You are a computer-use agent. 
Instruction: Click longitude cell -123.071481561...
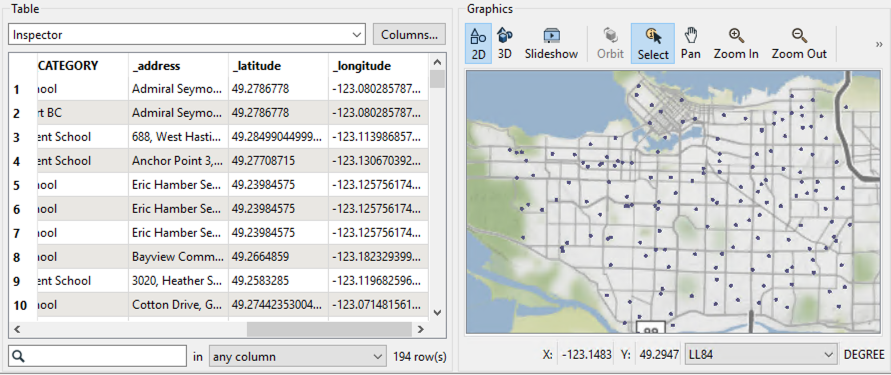click(378, 305)
